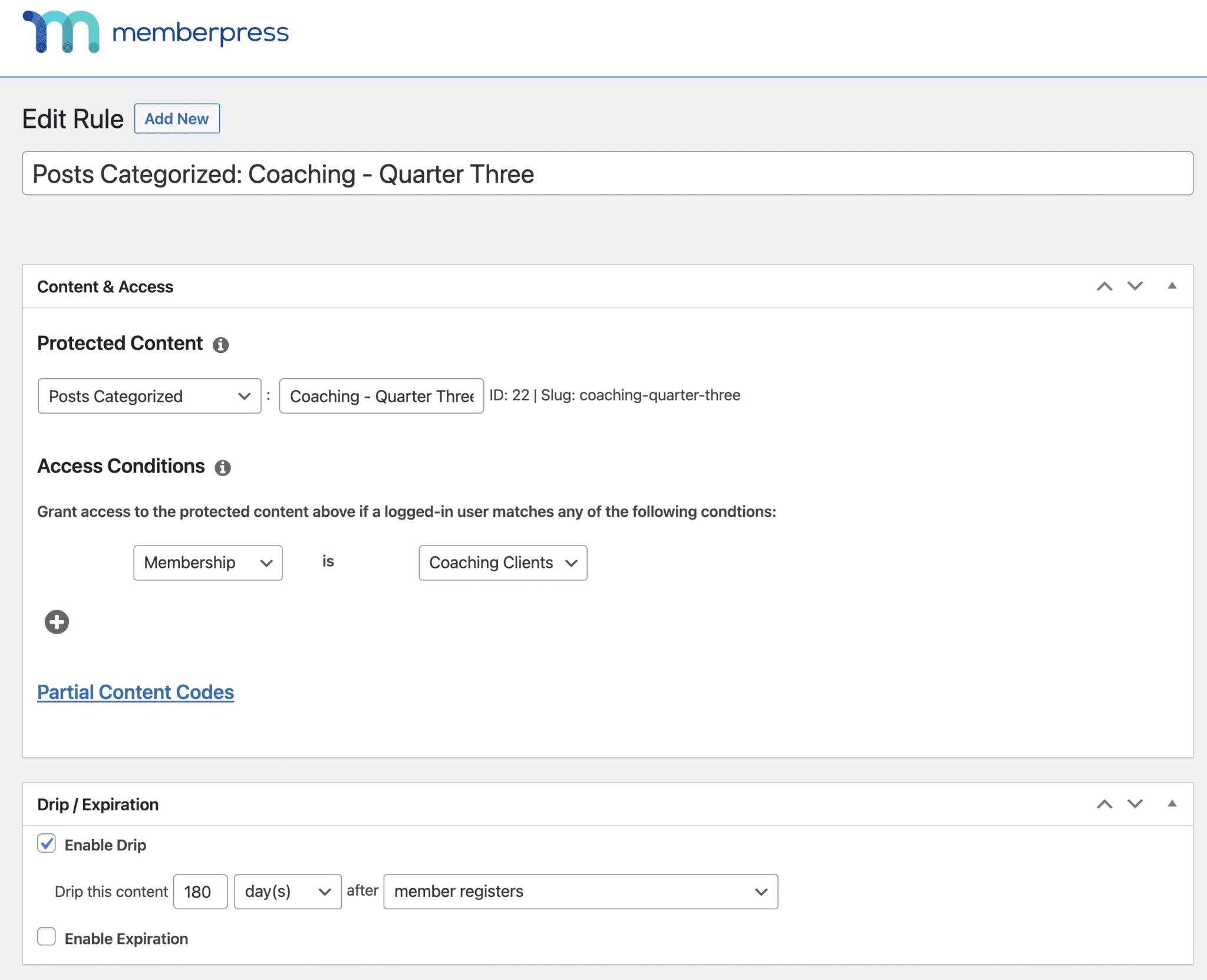The width and height of the screenshot is (1207, 980).
Task: Collapse the Drip / Expiration panel
Action: 1172,803
